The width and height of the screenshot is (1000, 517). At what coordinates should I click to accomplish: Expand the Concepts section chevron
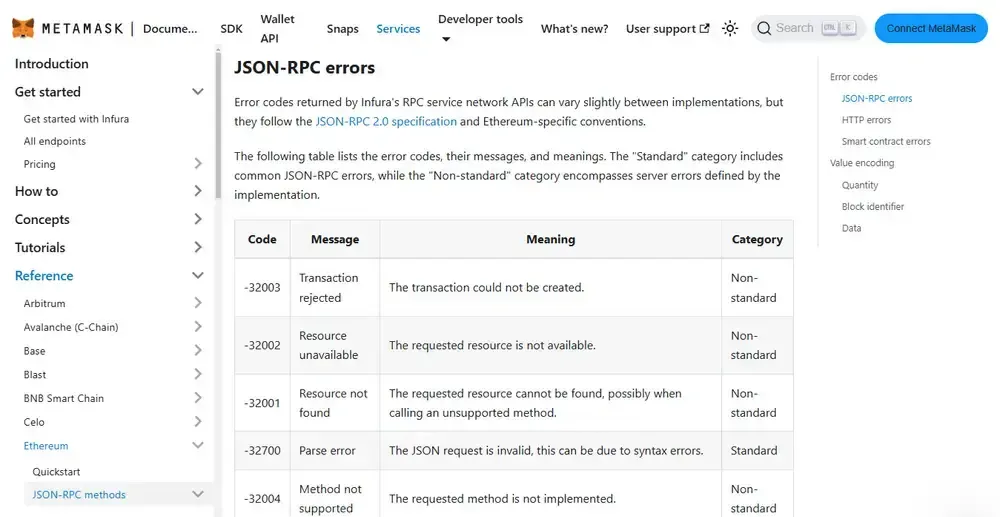pyautogui.click(x=198, y=219)
